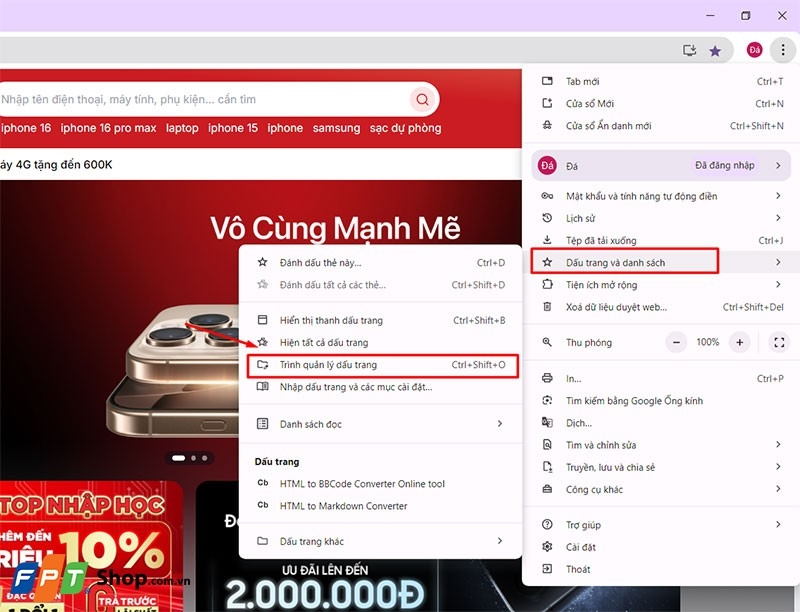Image resolution: width=800 pixels, height=612 pixels.
Task: Click the trash icon for Xoá dữ liệu duyệt web
Action: (x=547, y=307)
